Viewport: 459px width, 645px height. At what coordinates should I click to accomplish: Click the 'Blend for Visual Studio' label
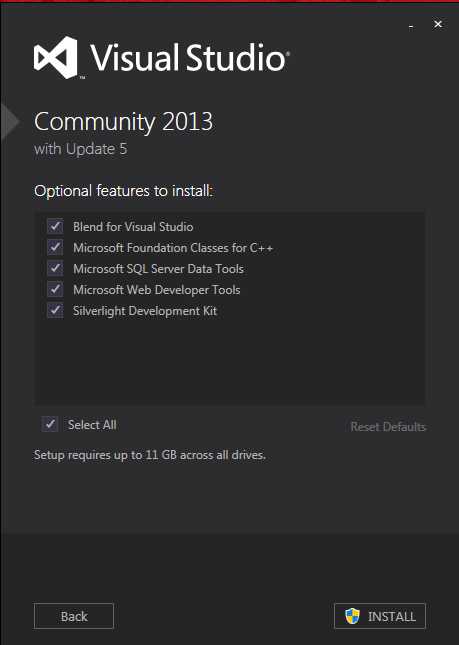[x=133, y=227]
